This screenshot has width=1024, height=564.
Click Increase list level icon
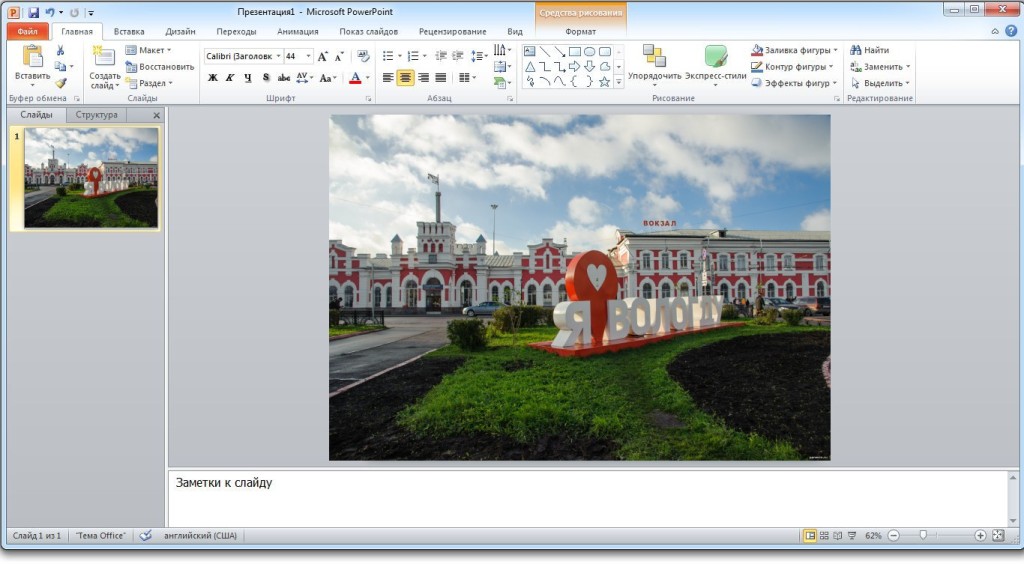pyautogui.click(x=458, y=56)
